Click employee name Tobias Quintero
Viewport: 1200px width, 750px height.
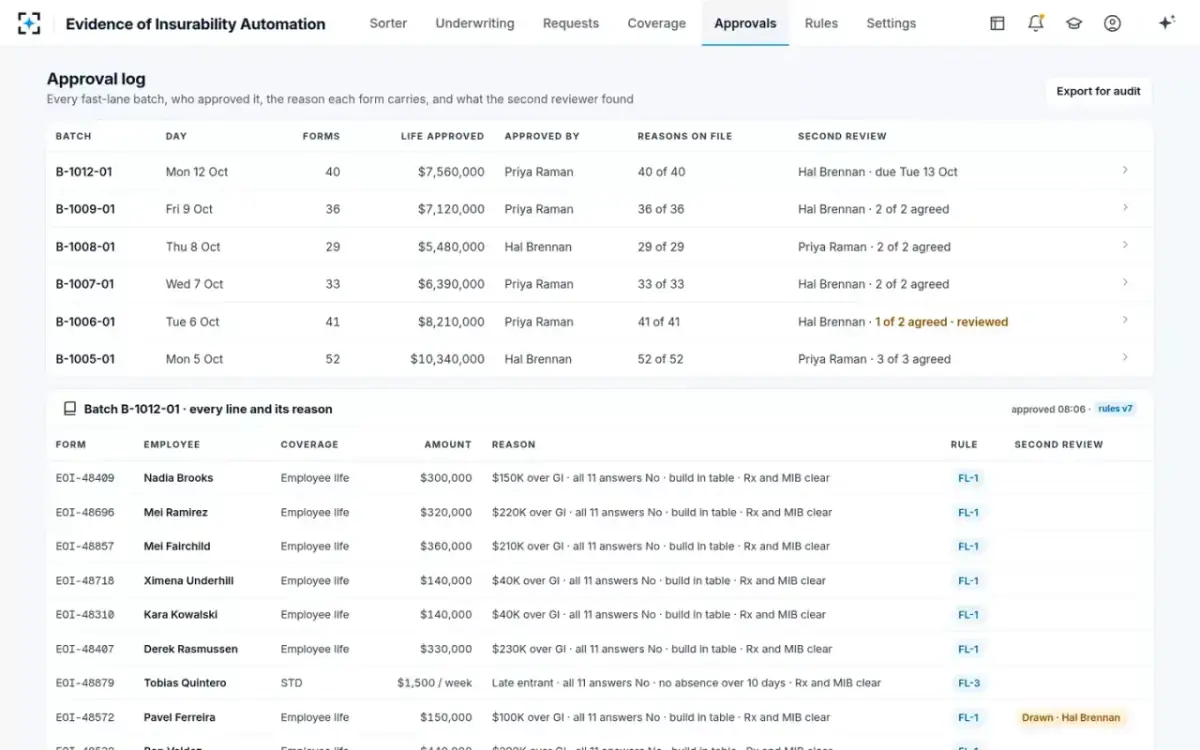pyautogui.click(x=185, y=683)
